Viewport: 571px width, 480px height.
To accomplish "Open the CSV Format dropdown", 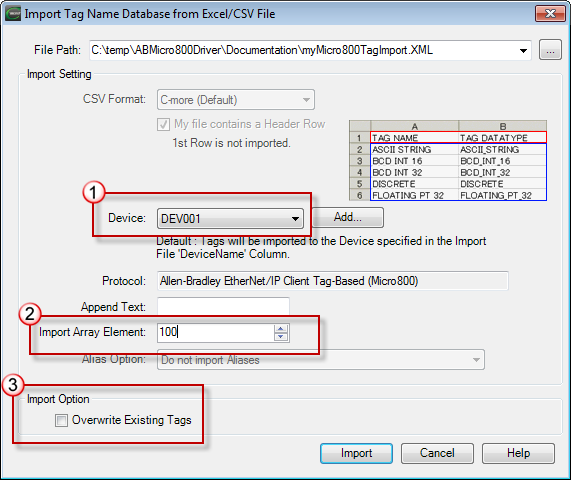I will coord(236,100).
